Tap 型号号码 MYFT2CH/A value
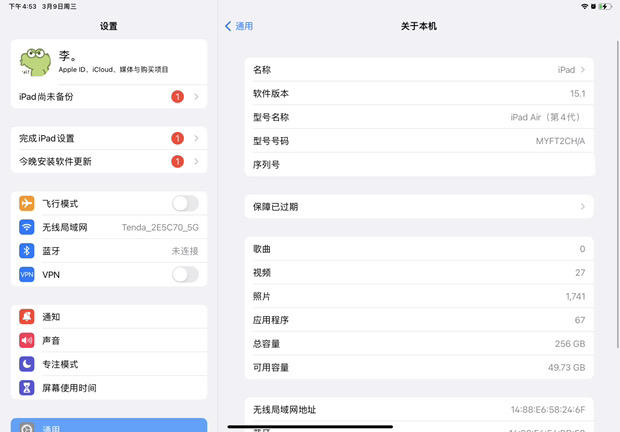 click(x=560, y=141)
